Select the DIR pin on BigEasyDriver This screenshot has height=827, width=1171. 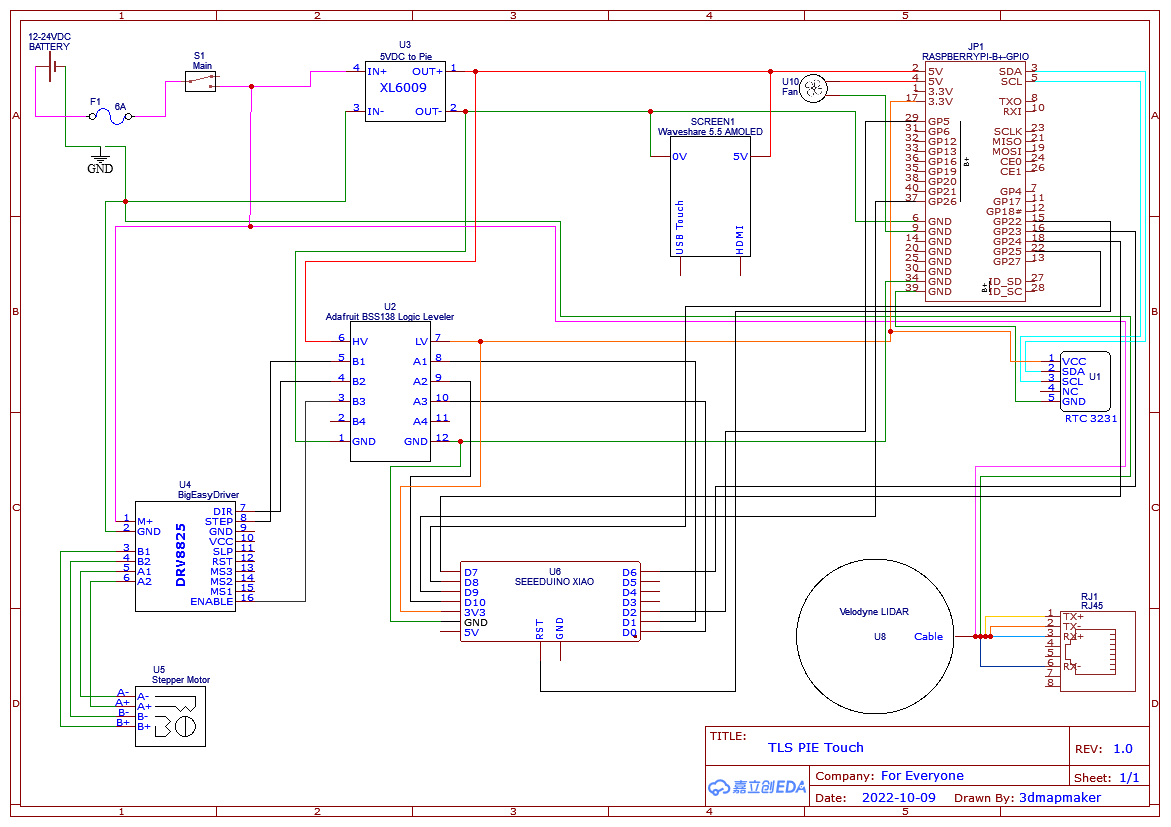(x=223, y=512)
